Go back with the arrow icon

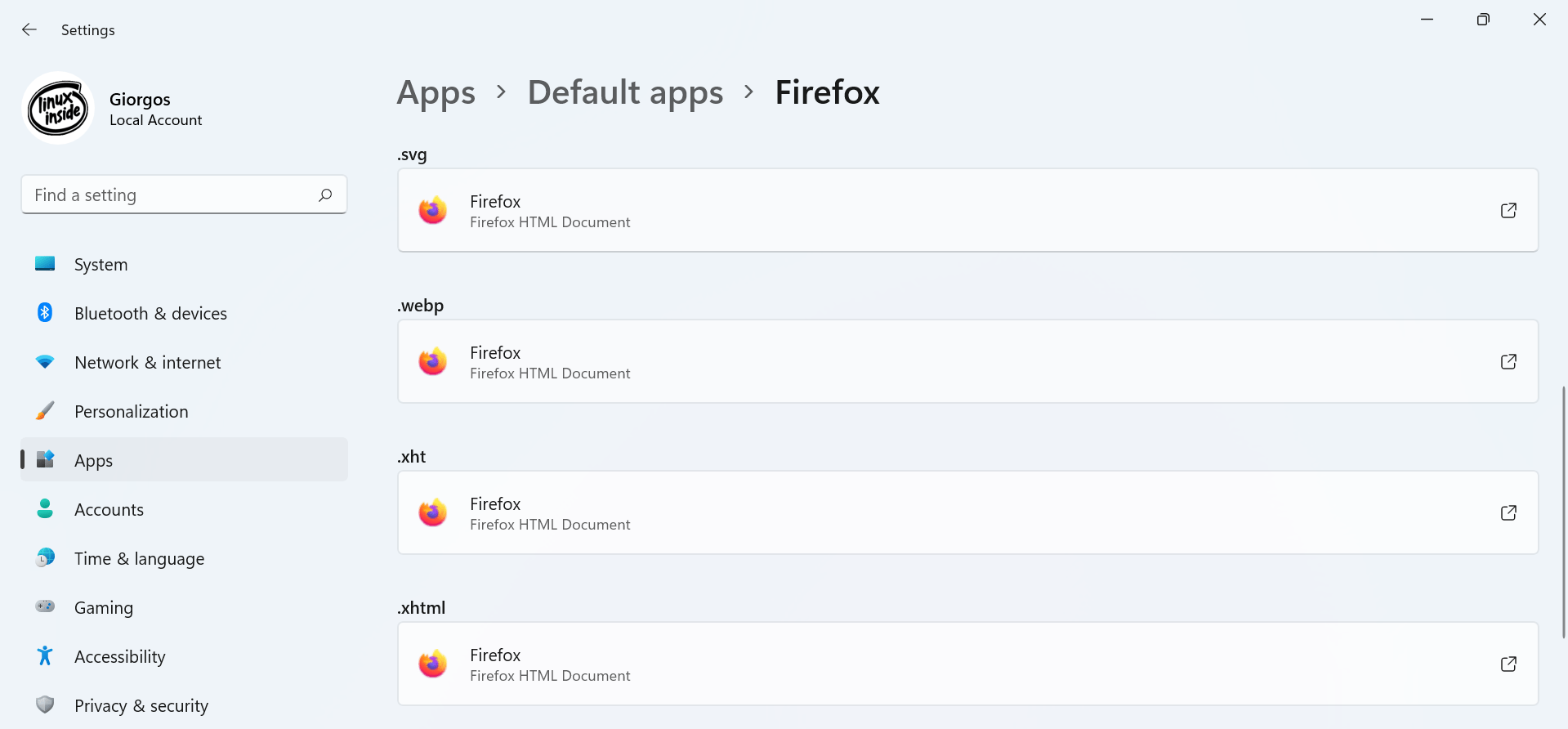coord(29,29)
